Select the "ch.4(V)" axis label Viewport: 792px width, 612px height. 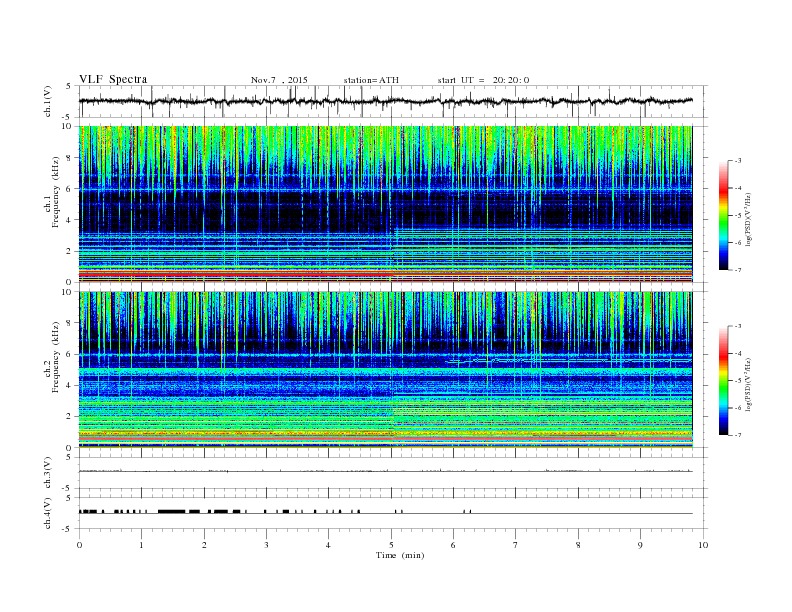pyautogui.click(x=48, y=513)
